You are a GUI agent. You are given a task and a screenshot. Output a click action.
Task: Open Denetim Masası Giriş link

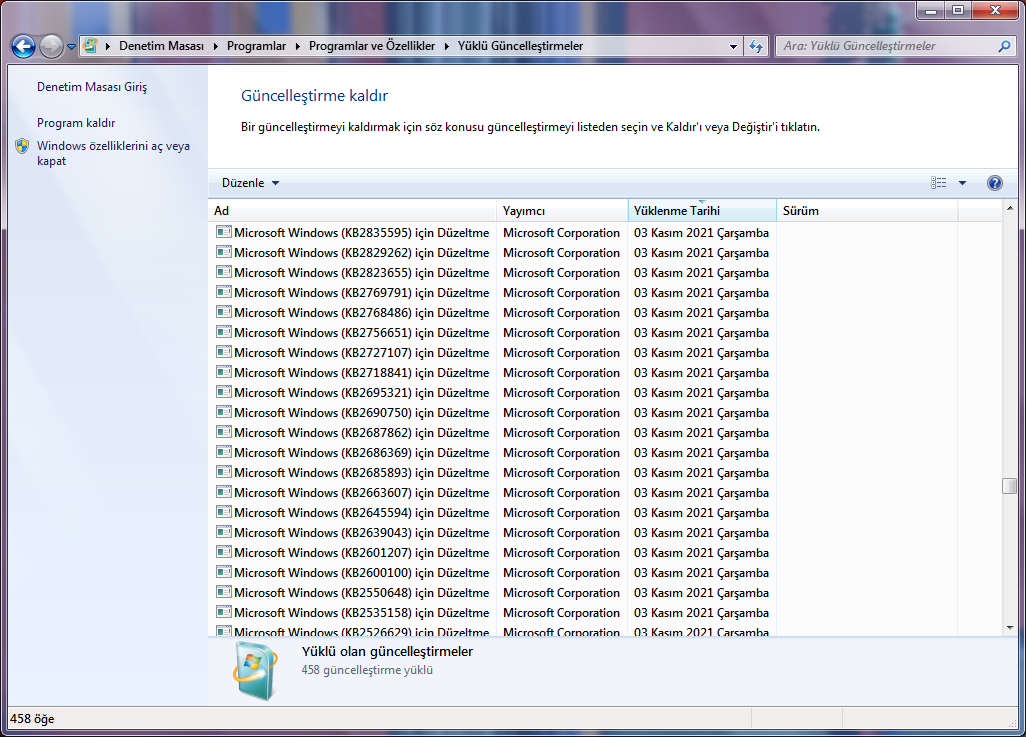[x=92, y=87]
